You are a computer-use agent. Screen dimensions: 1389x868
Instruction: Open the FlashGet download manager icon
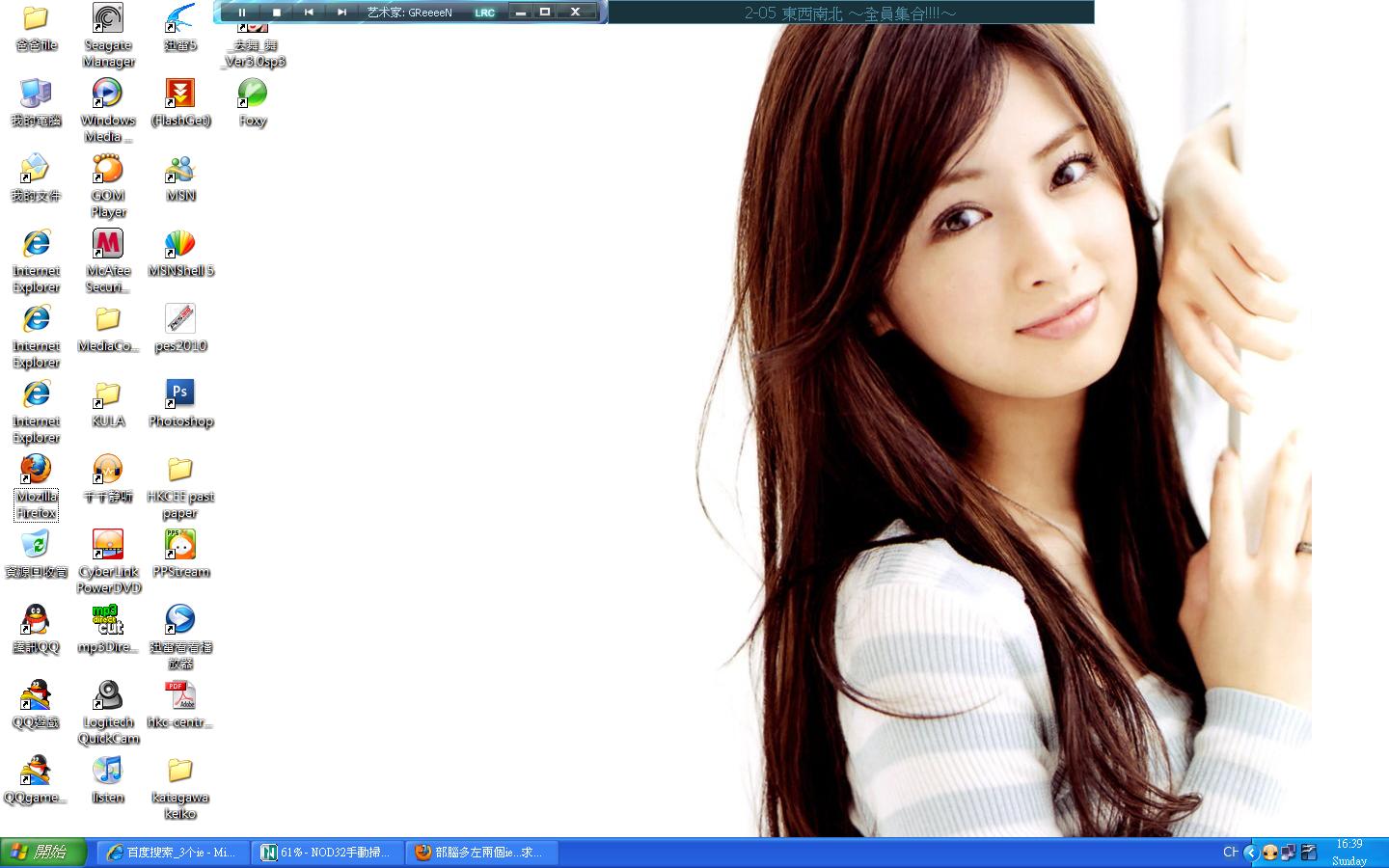(180, 94)
